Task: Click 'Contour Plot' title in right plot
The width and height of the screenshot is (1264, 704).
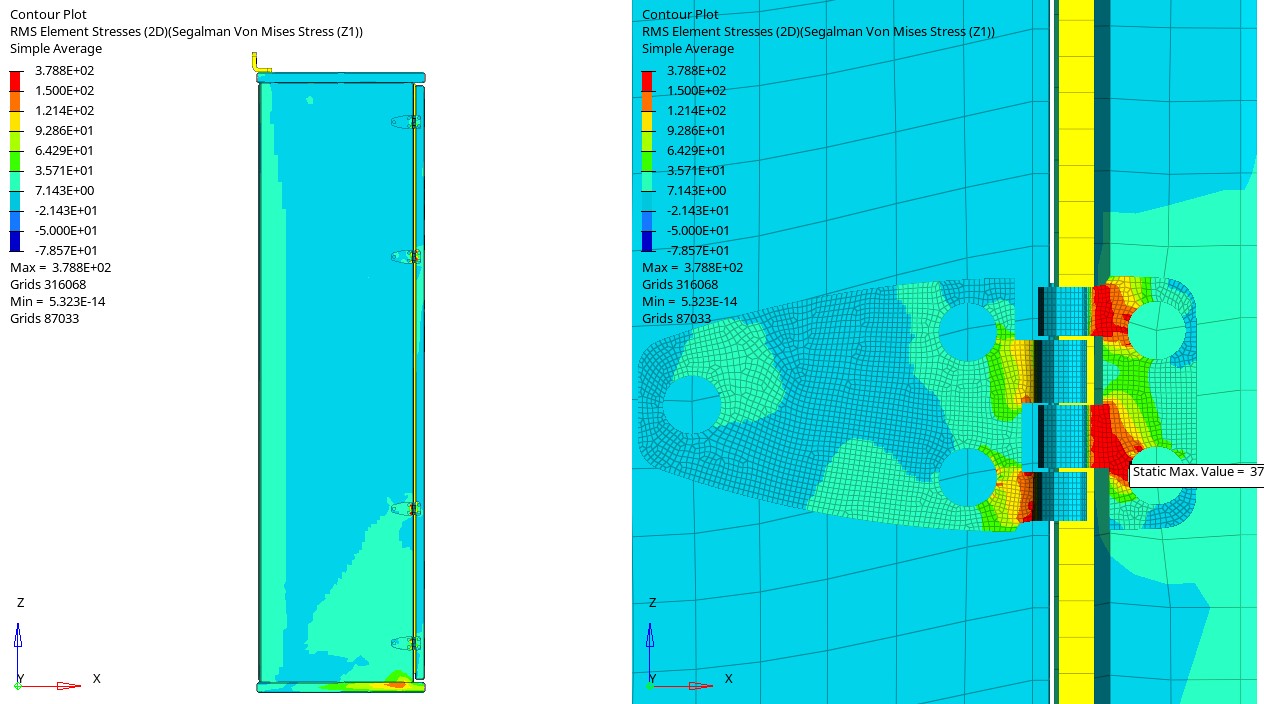Action: click(680, 15)
